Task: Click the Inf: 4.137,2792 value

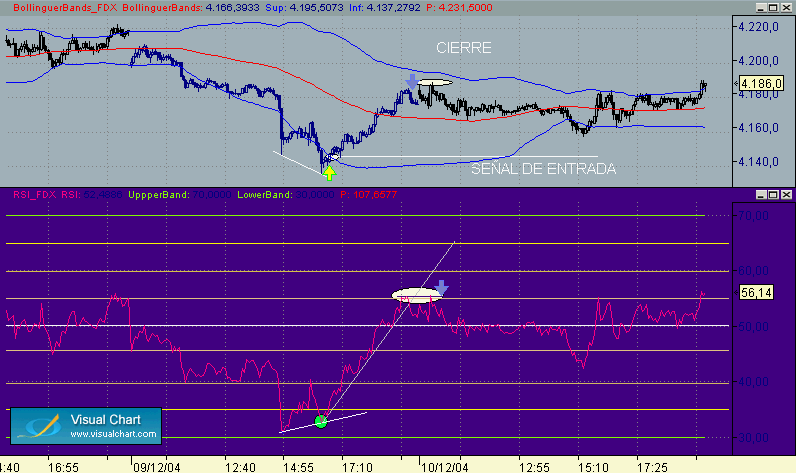Action: click(384, 8)
